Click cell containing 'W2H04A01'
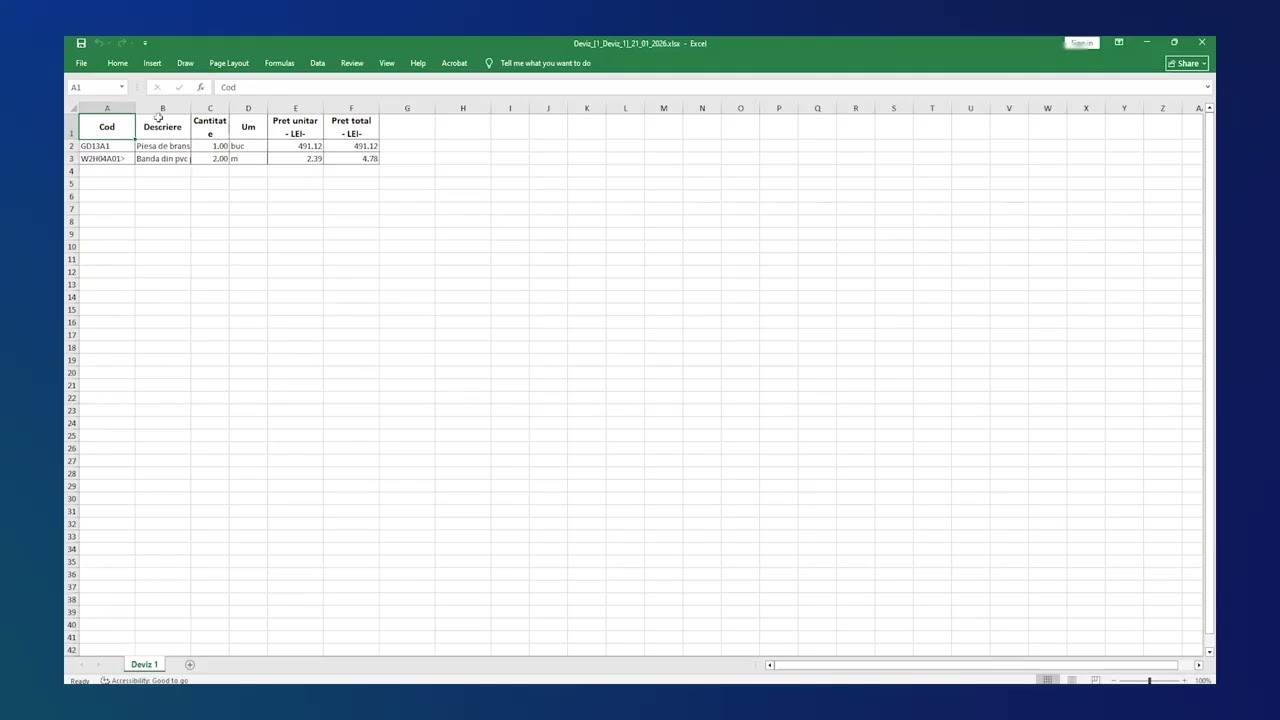This screenshot has width=1280, height=720. click(x=107, y=159)
